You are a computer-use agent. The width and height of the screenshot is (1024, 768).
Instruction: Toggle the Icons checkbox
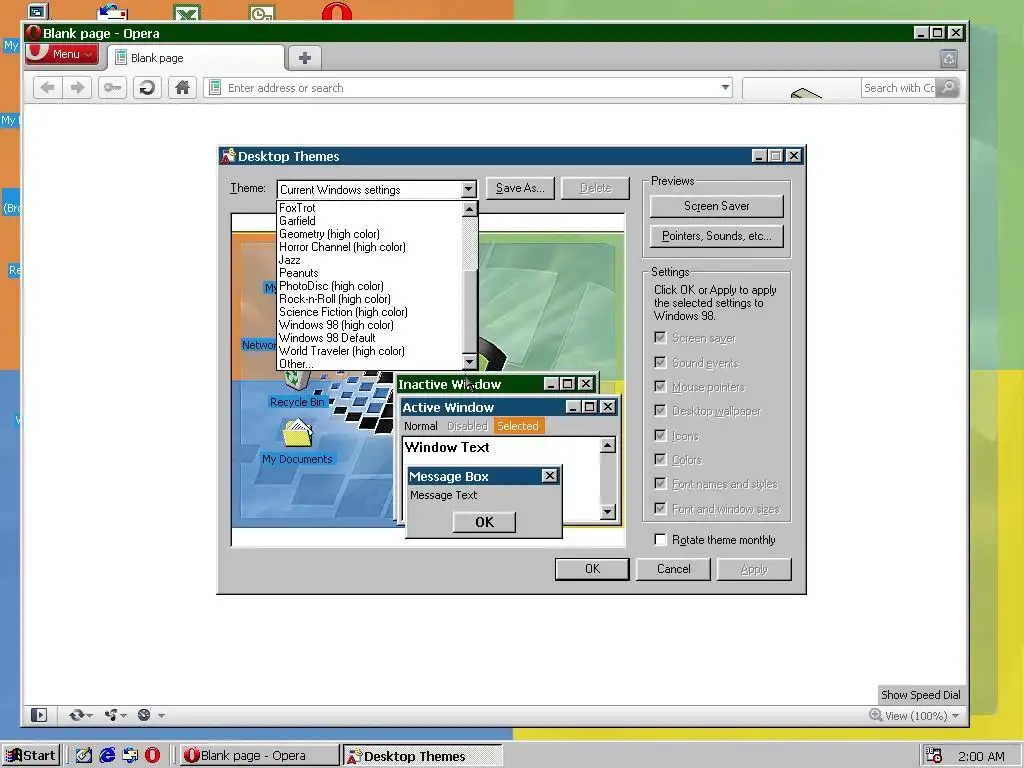pyautogui.click(x=660, y=436)
